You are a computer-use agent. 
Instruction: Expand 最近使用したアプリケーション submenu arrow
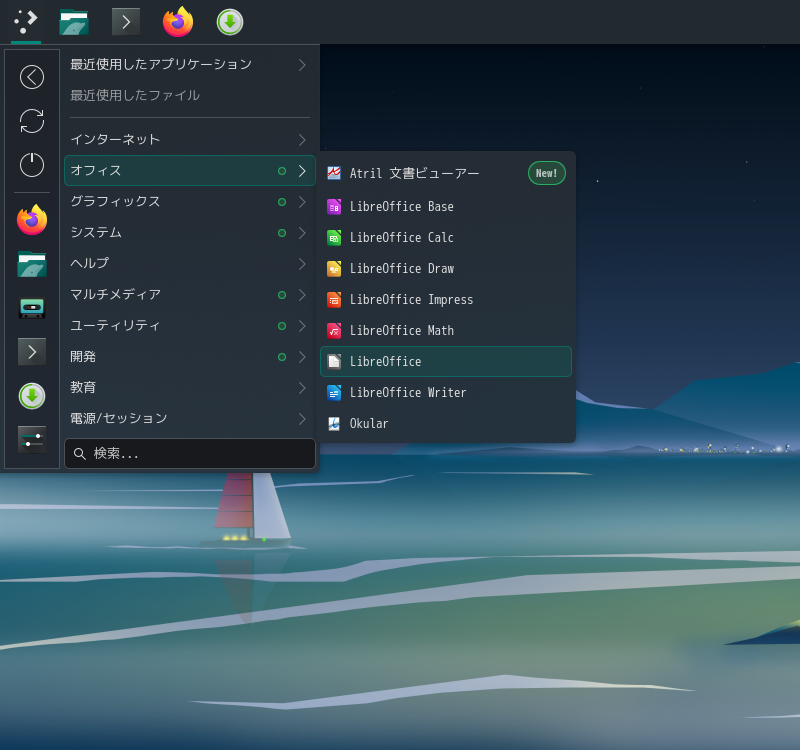tap(302, 65)
